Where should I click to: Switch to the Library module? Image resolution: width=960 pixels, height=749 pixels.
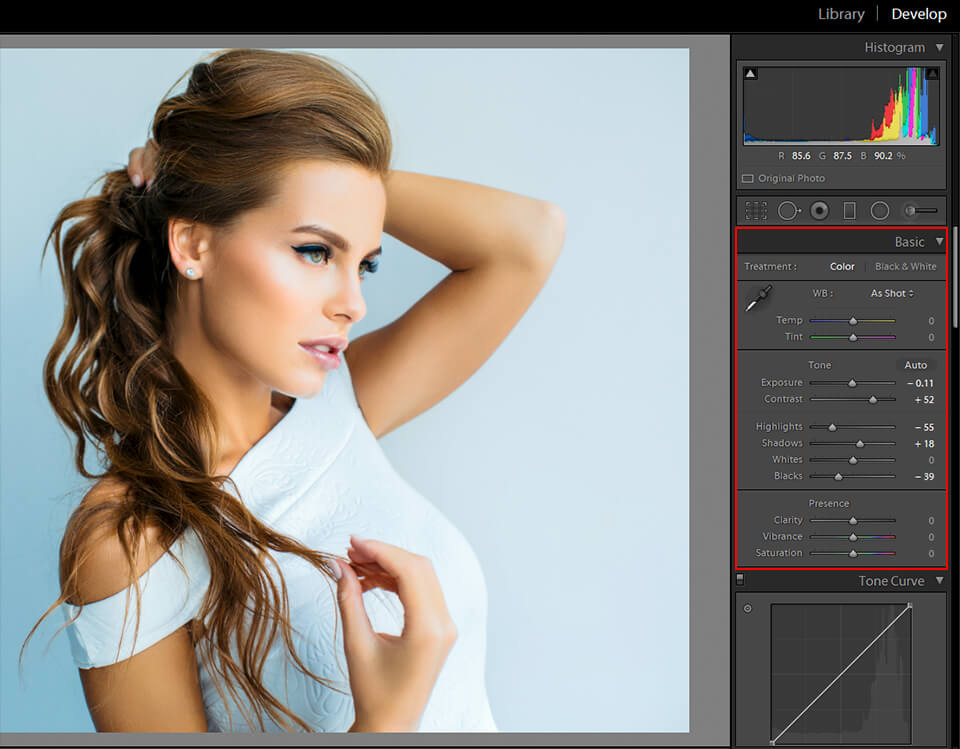click(841, 14)
